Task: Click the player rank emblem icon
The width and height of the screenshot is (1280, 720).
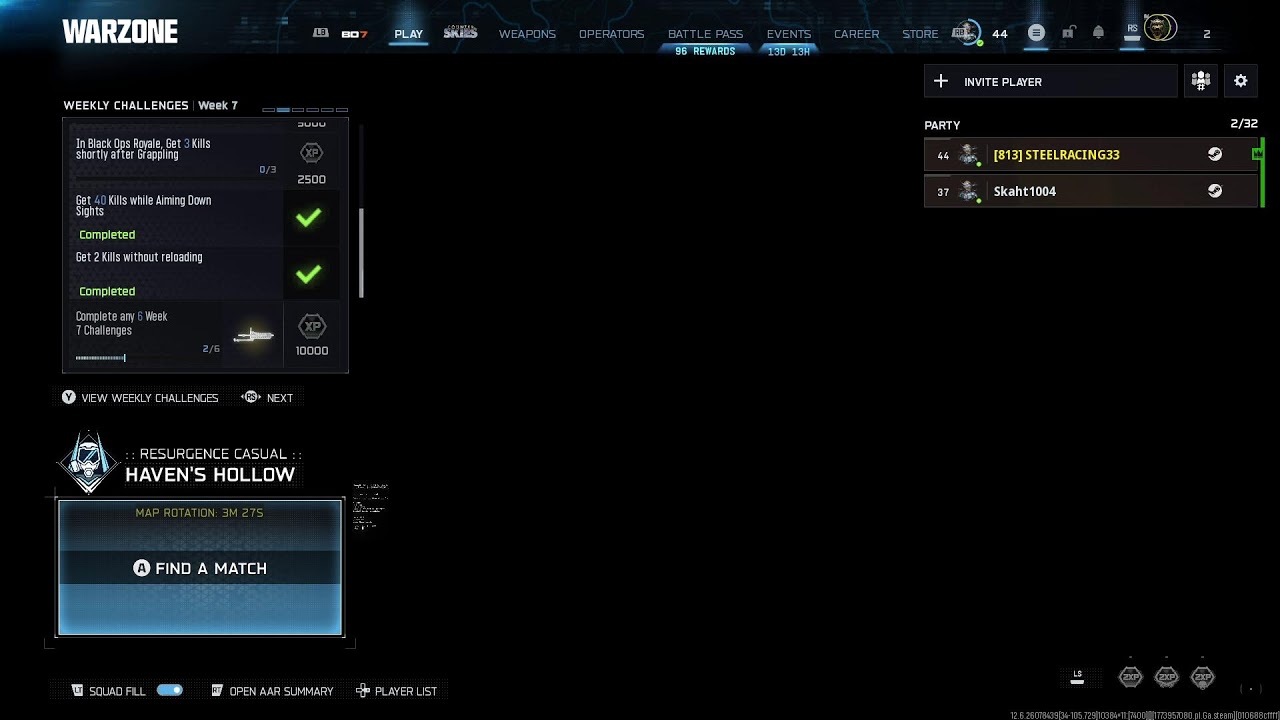Action: 966,33
